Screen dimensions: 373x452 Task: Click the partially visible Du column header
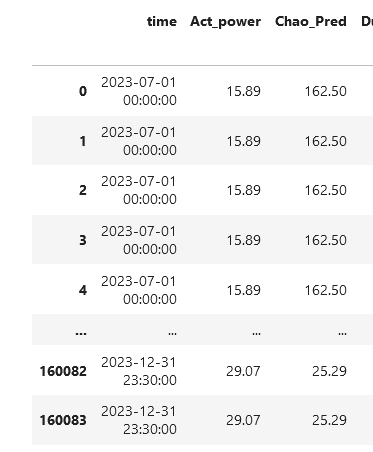tap(367, 22)
